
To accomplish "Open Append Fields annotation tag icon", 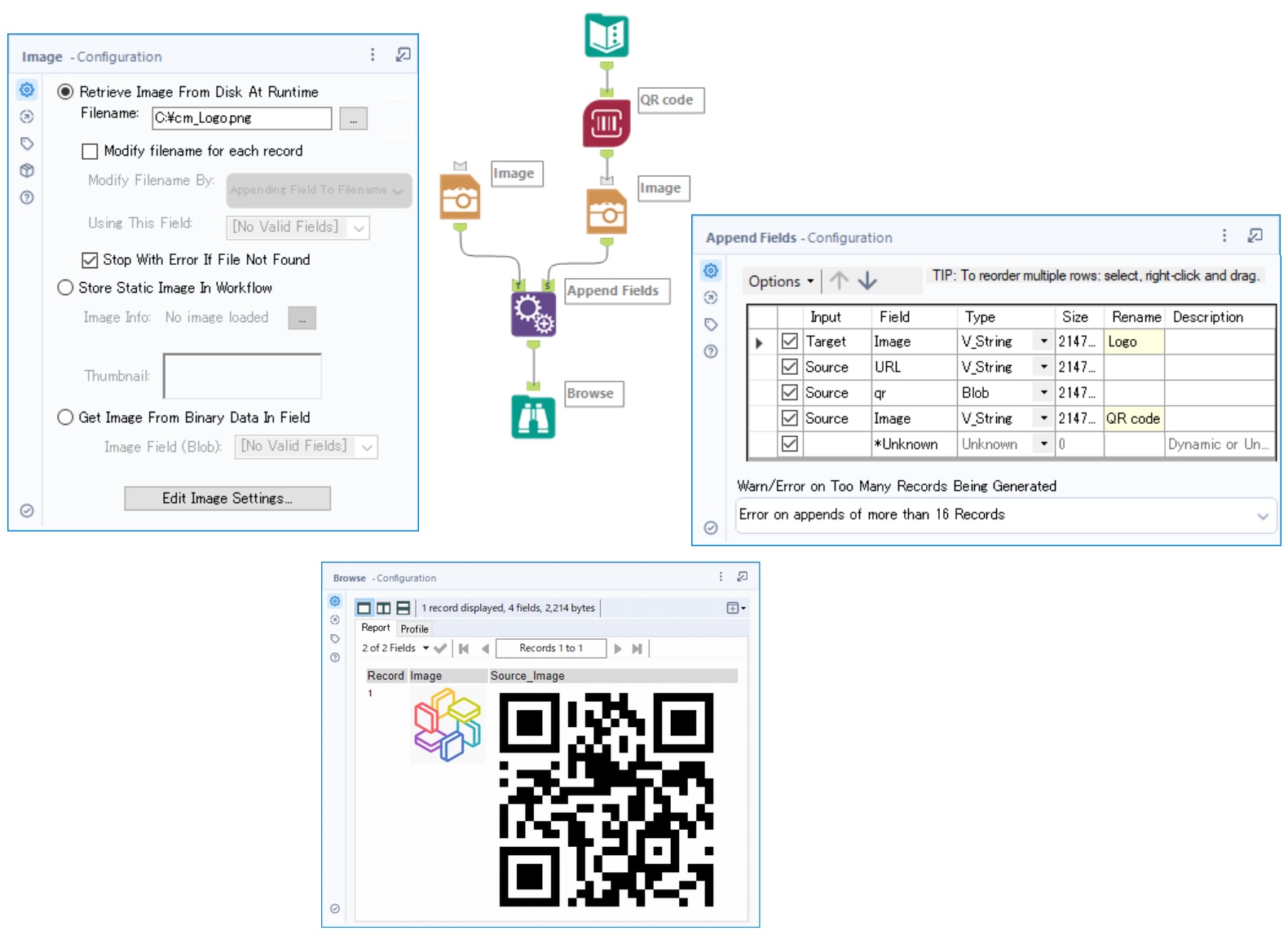I will click(x=711, y=324).
